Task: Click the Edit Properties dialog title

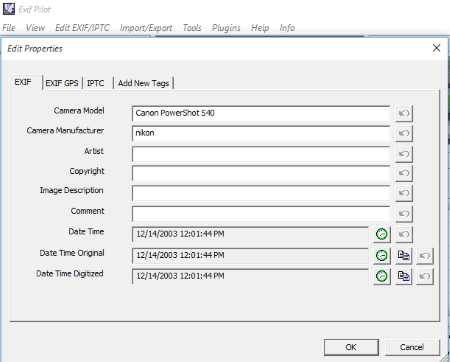Action: tap(35, 49)
